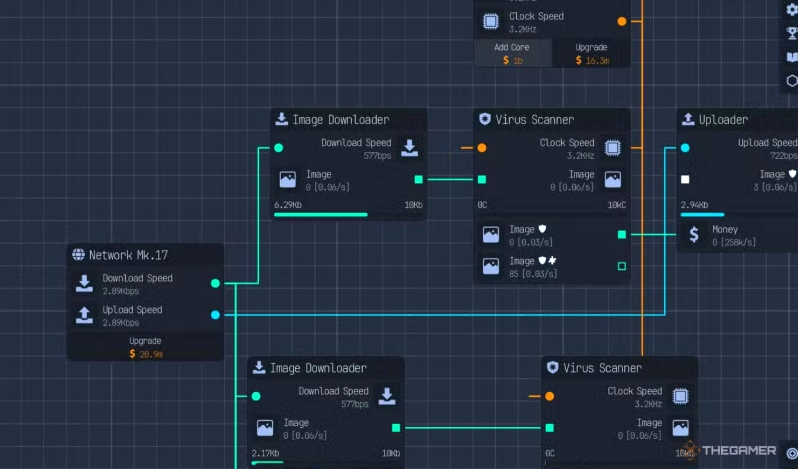Click the 'Uploader' node title text
This screenshot has height=469, width=798.
[723, 120]
